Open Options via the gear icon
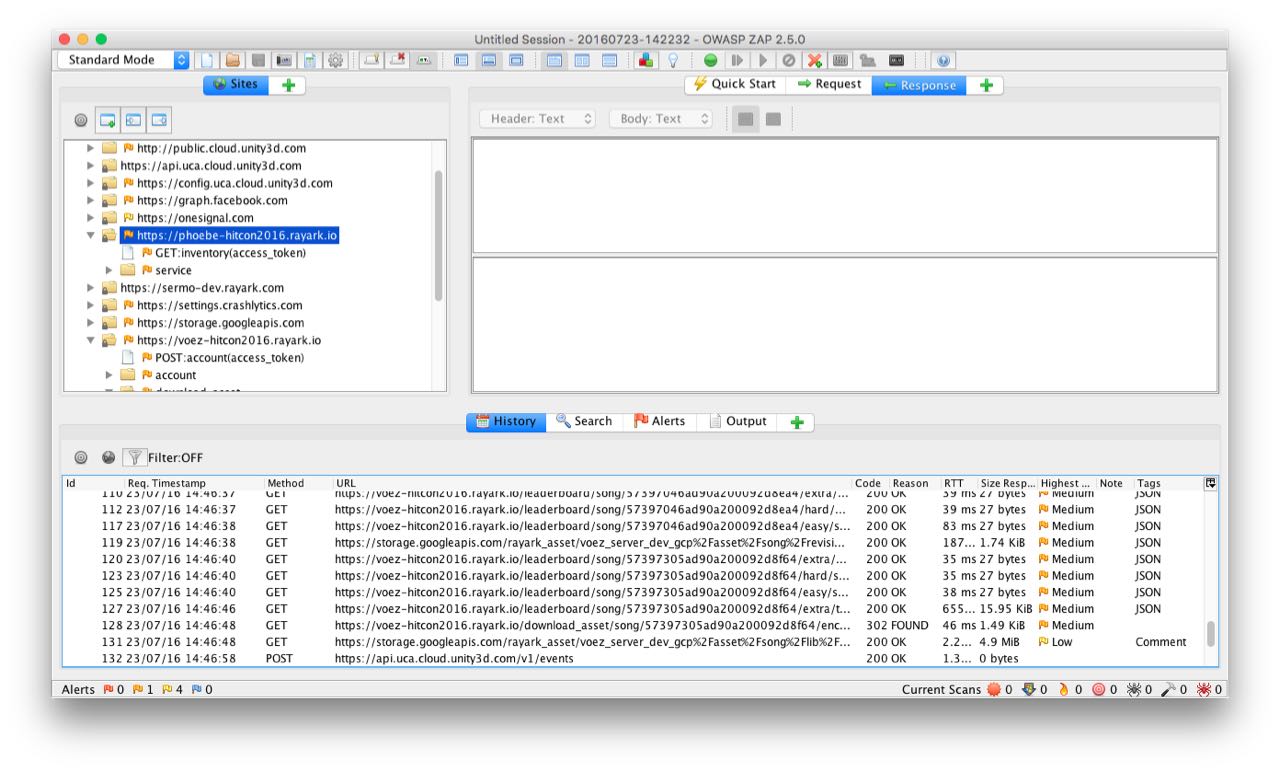This screenshot has width=1280, height=772. click(336, 60)
